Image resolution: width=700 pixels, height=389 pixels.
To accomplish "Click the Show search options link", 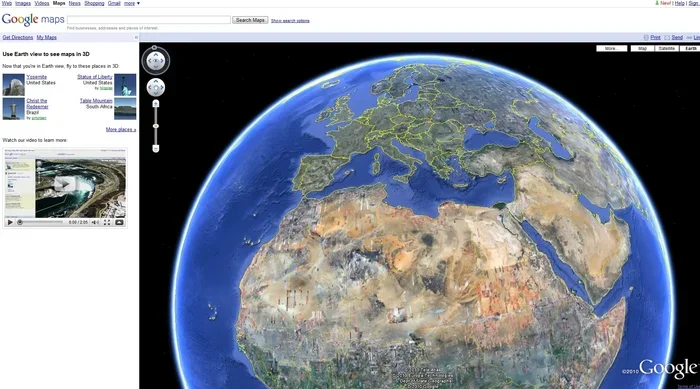I will click(x=290, y=21).
